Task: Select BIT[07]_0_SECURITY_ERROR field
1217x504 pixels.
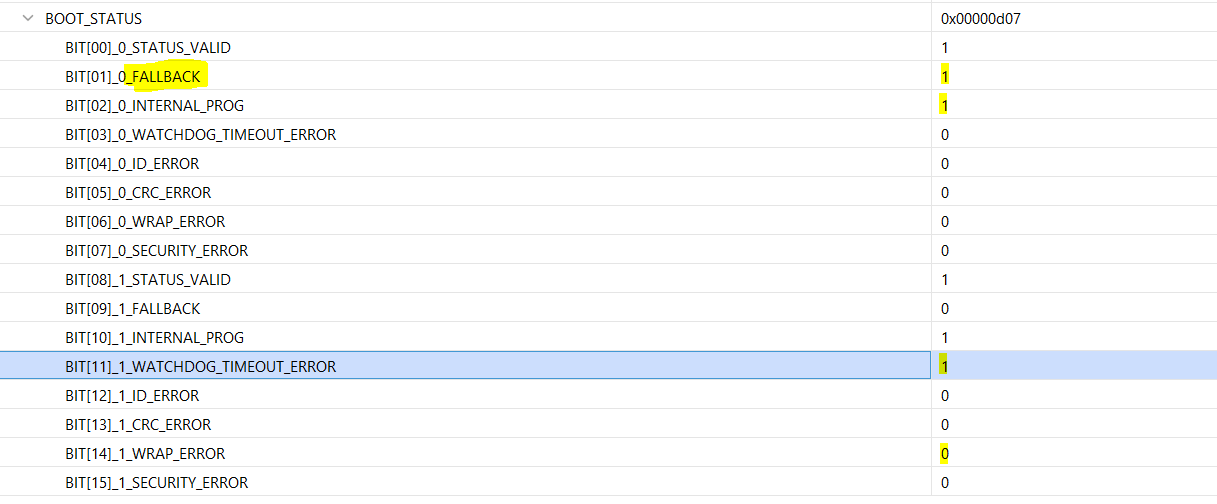Action: pos(156,250)
